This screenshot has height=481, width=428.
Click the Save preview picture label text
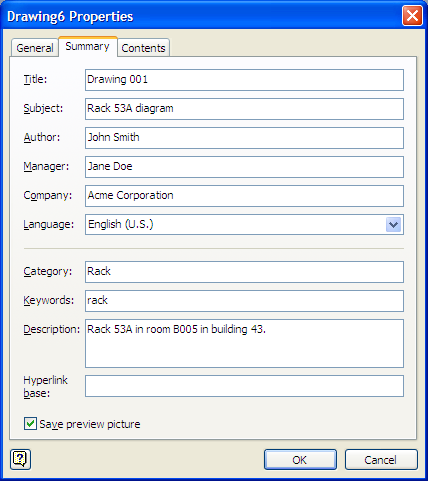coord(90,424)
